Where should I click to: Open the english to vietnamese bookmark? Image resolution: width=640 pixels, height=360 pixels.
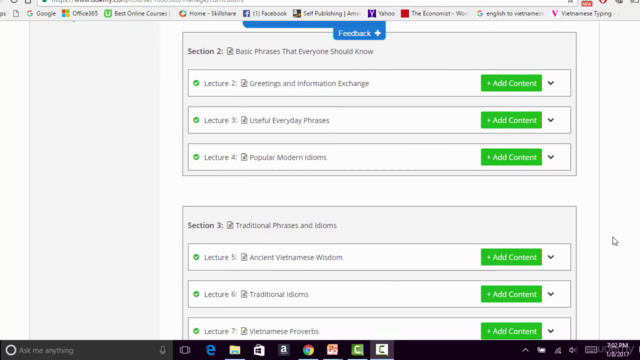click(510, 13)
